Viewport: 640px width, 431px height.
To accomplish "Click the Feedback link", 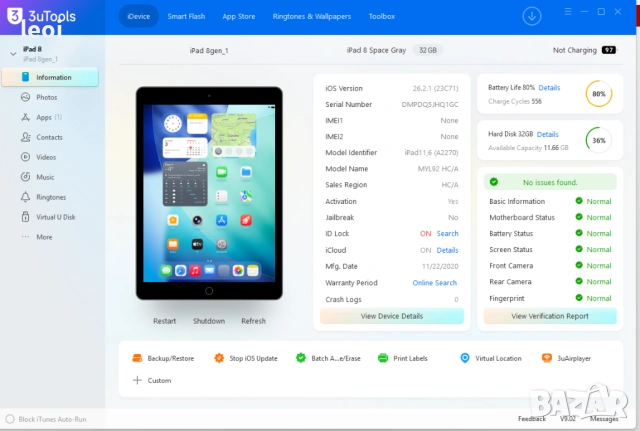I will pos(532,419).
